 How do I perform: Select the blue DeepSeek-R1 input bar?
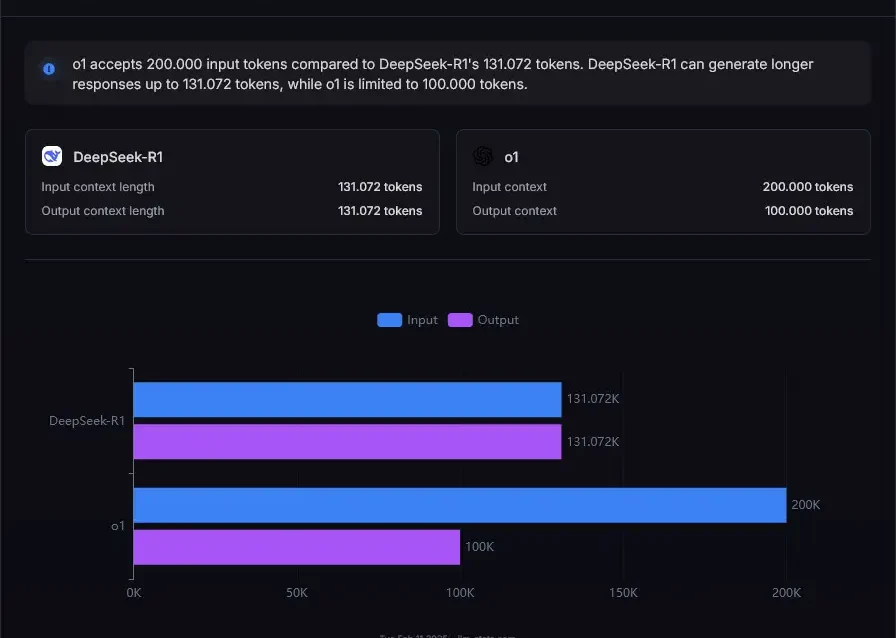[x=347, y=400]
